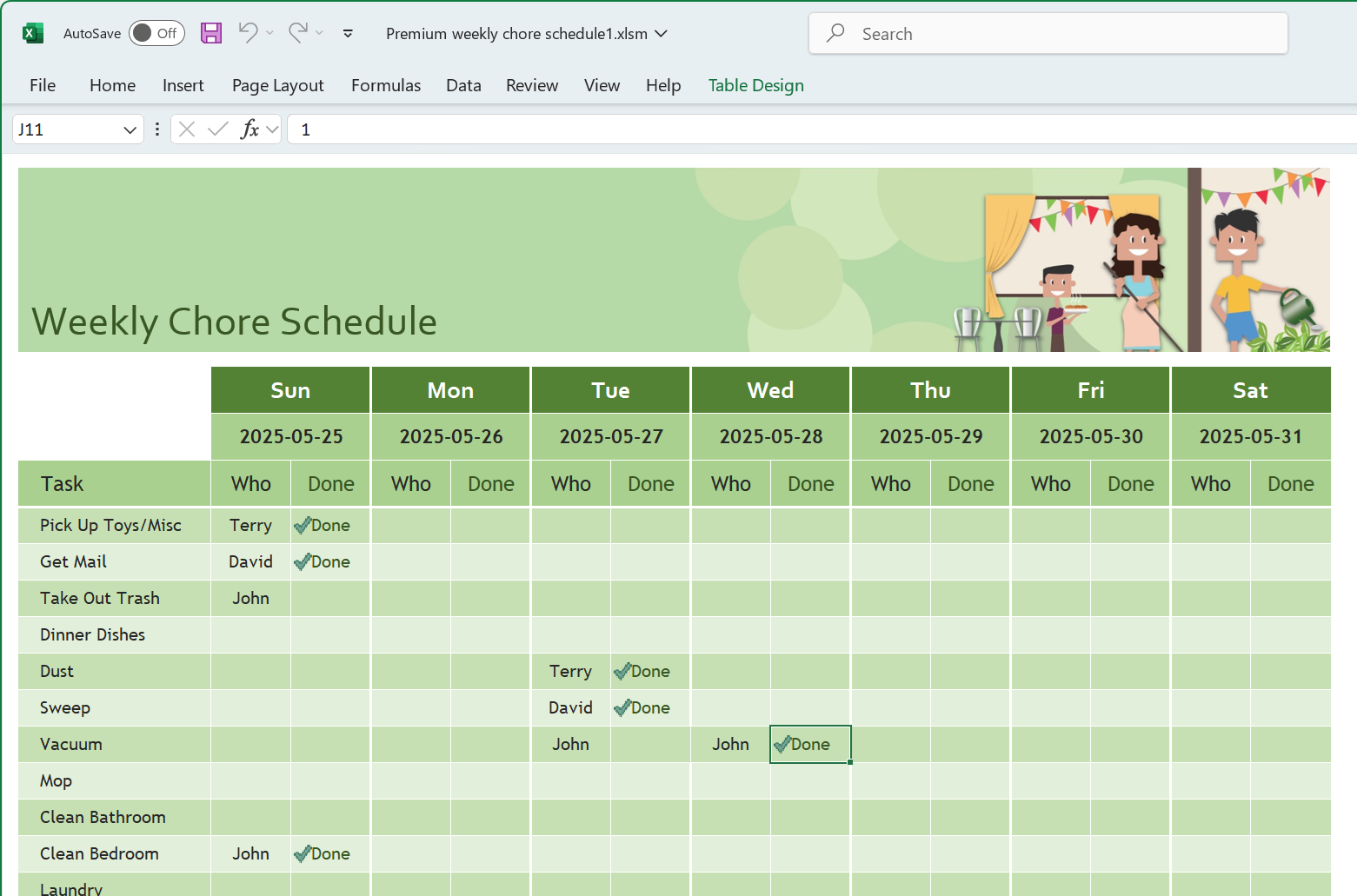Click the selected Done cell in Vacuum row
The width and height of the screenshot is (1357, 896).
[810, 744]
